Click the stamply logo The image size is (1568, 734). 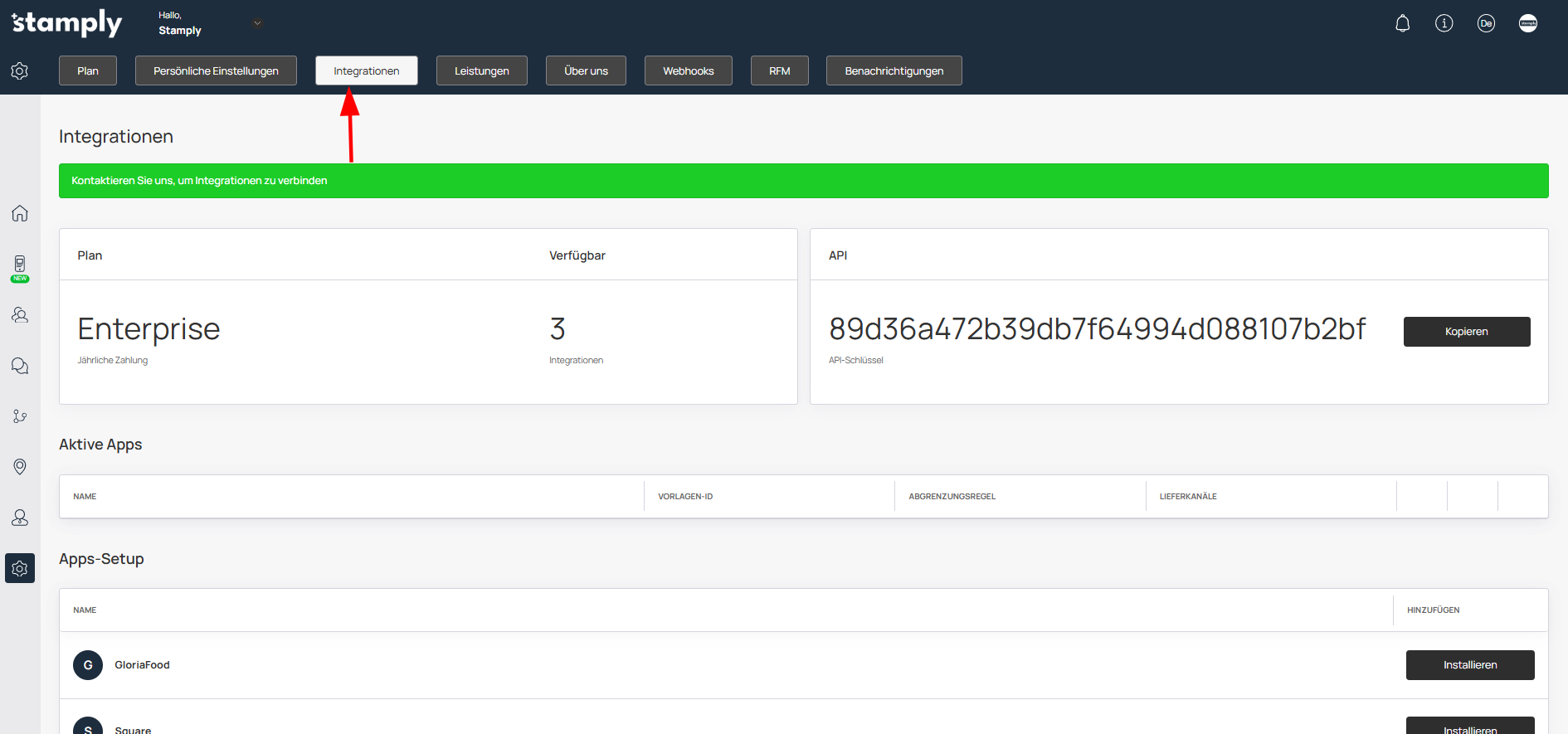[67, 23]
